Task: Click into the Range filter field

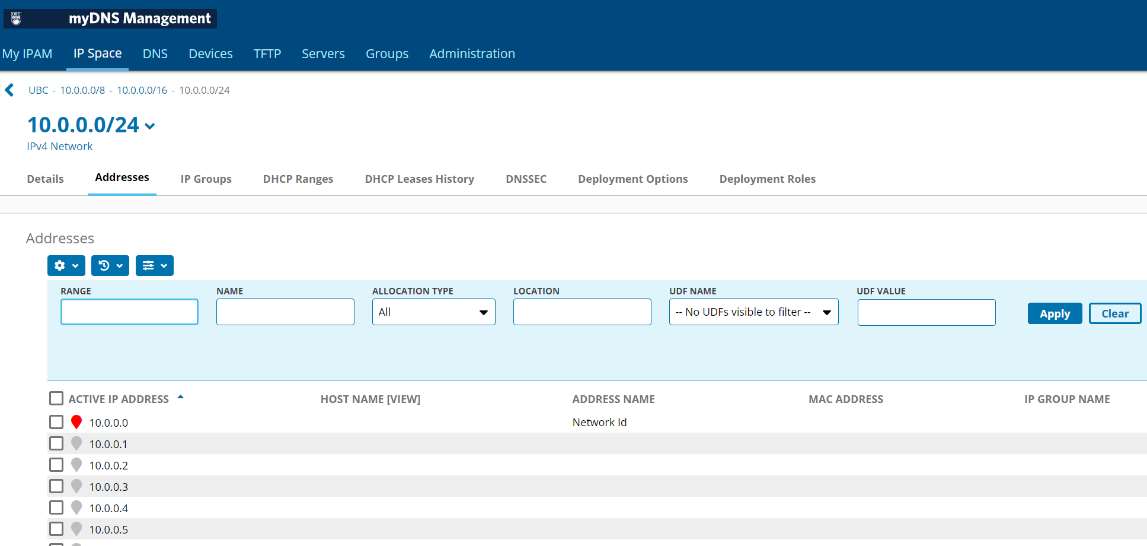Action: pos(129,312)
